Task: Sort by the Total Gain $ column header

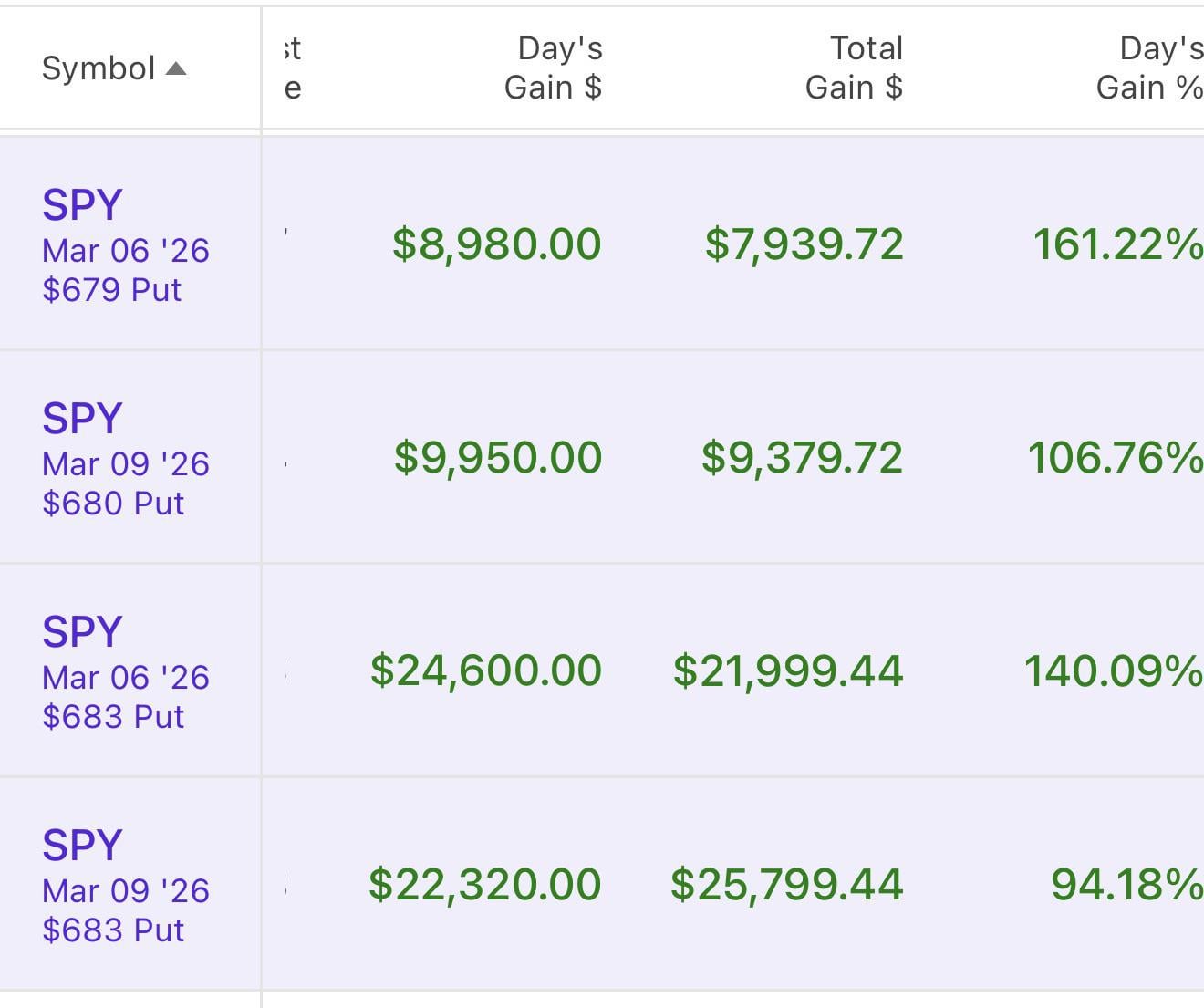Action: 854,68
